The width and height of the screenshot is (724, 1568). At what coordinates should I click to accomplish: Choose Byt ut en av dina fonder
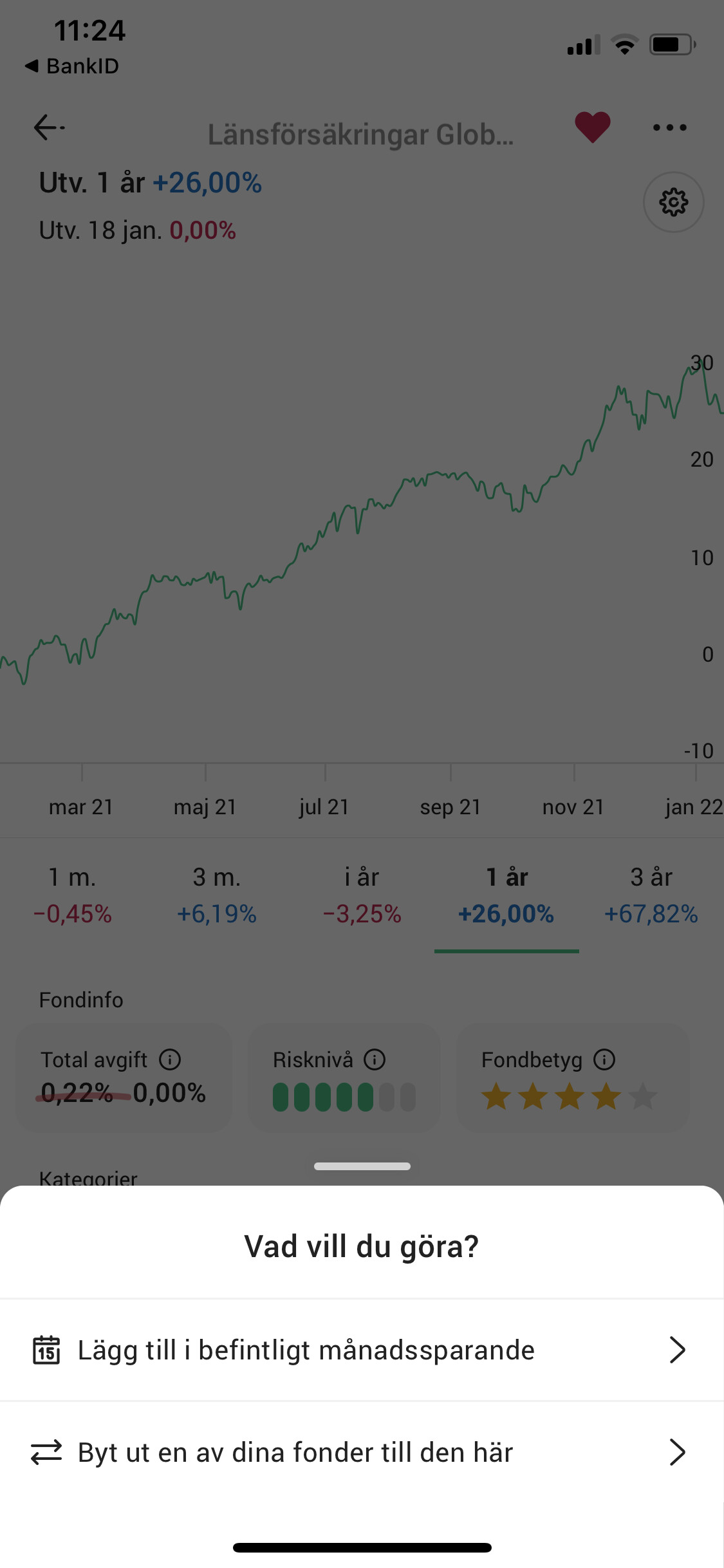coord(295,1452)
